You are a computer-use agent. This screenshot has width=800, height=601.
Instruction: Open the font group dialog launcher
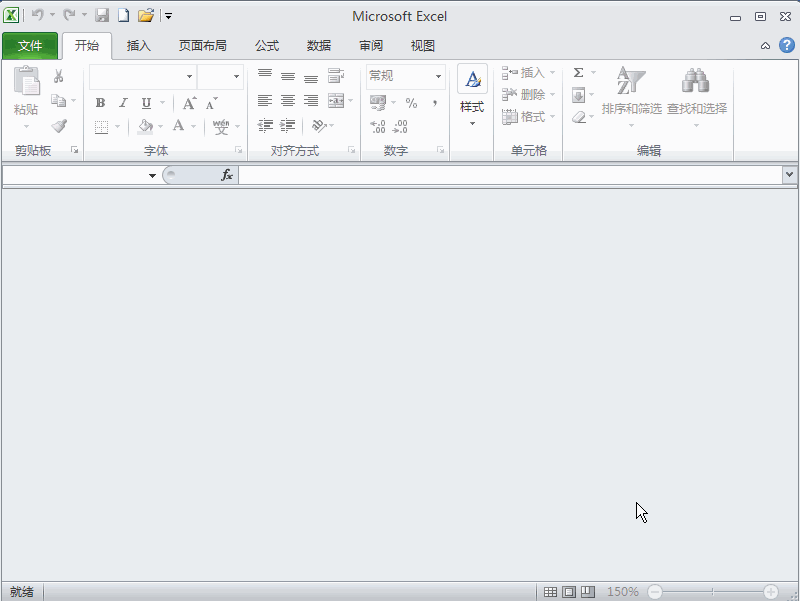pyautogui.click(x=239, y=150)
